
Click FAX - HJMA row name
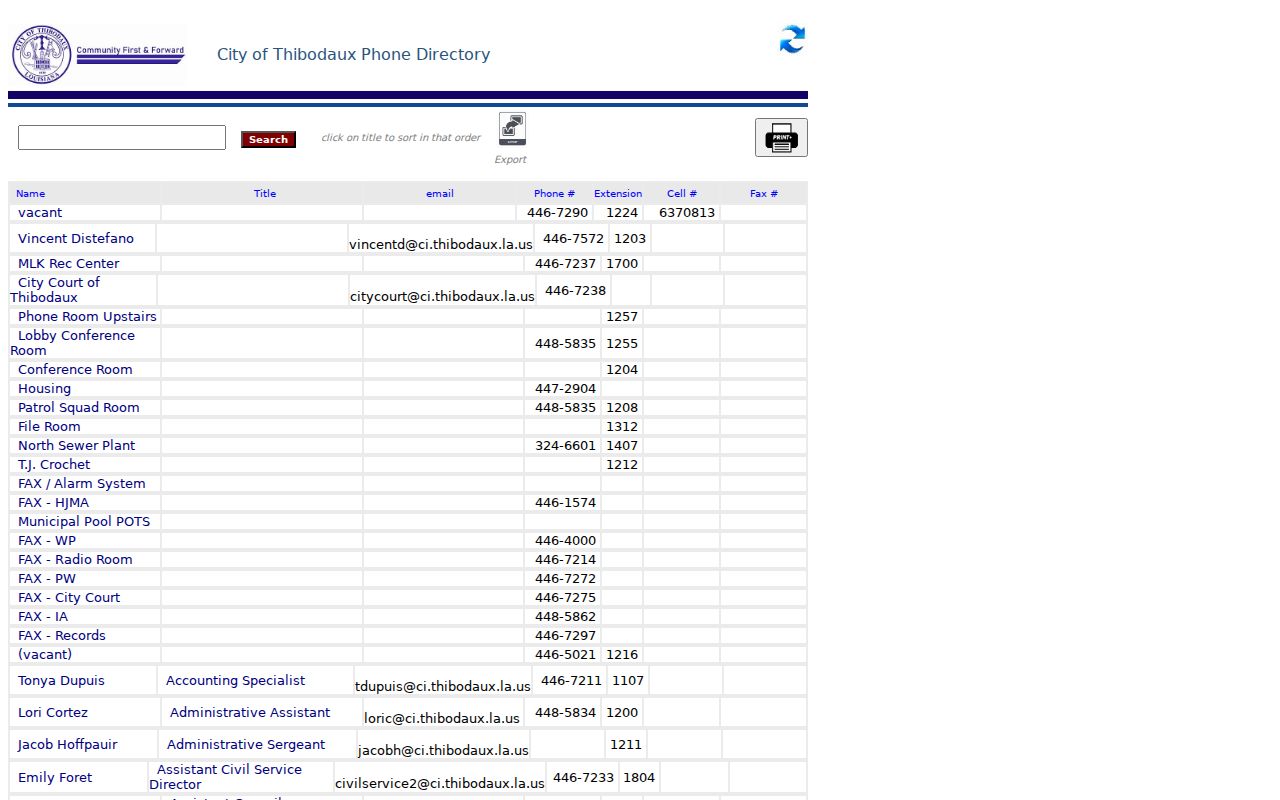point(54,503)
